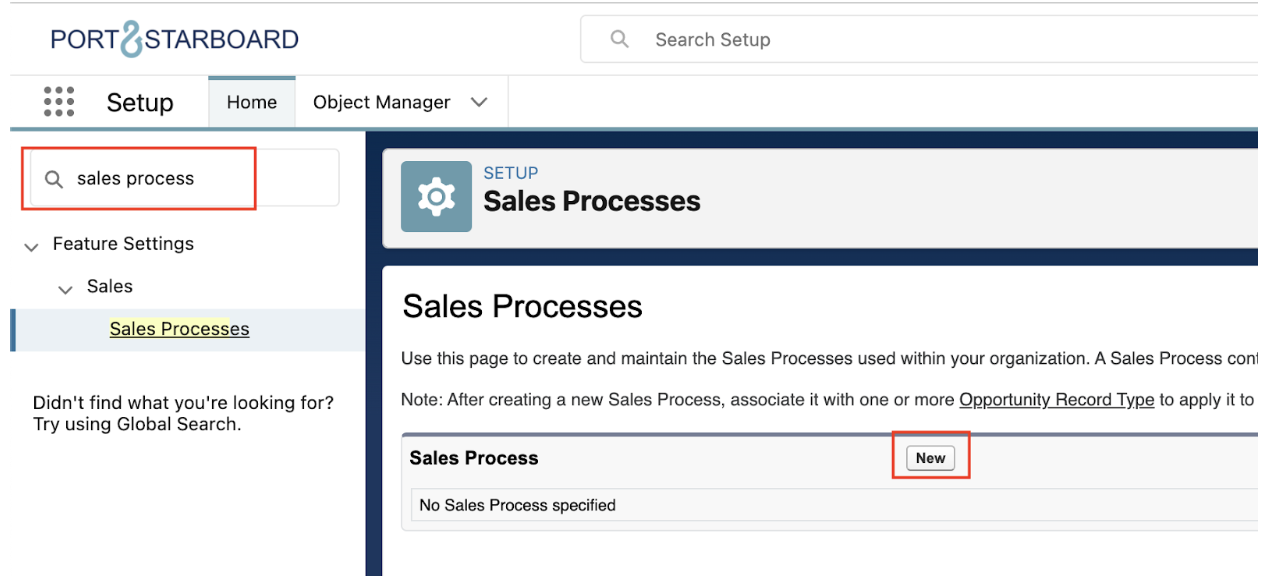Switch to the Home tab
This screenshot has width=1264, height=584.
coord(251,103)
